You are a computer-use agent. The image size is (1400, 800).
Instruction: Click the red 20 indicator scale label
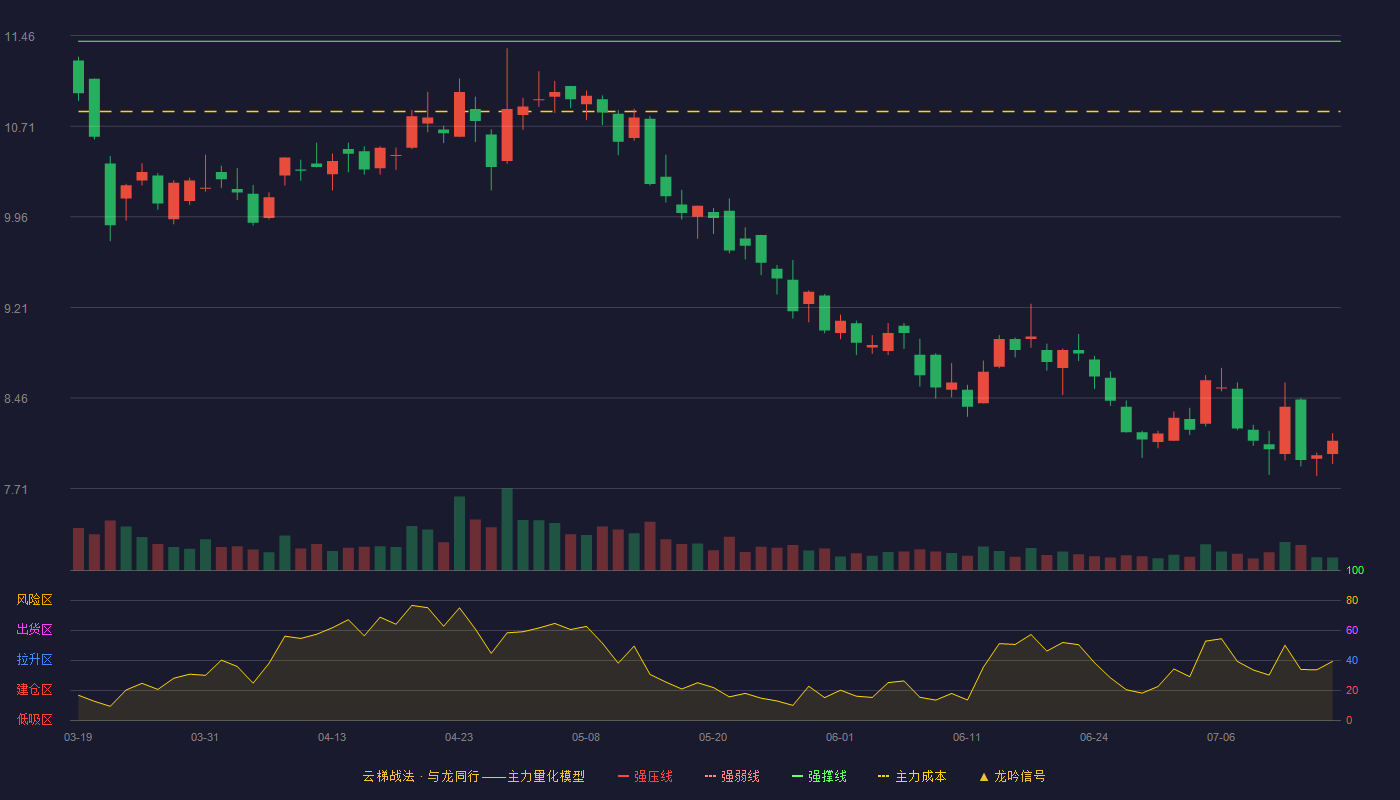1352,691
